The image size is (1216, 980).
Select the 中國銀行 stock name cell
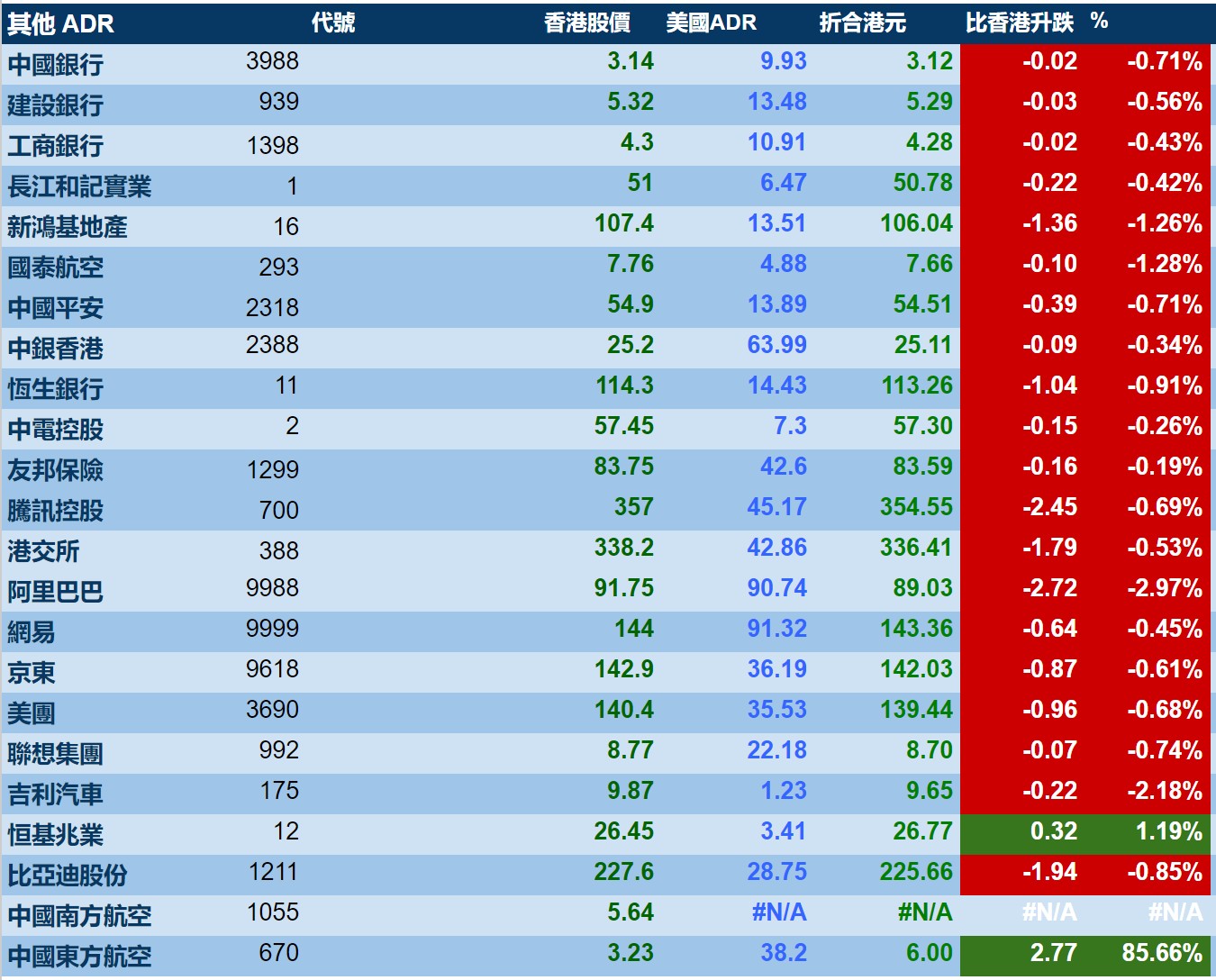point(56,65)
